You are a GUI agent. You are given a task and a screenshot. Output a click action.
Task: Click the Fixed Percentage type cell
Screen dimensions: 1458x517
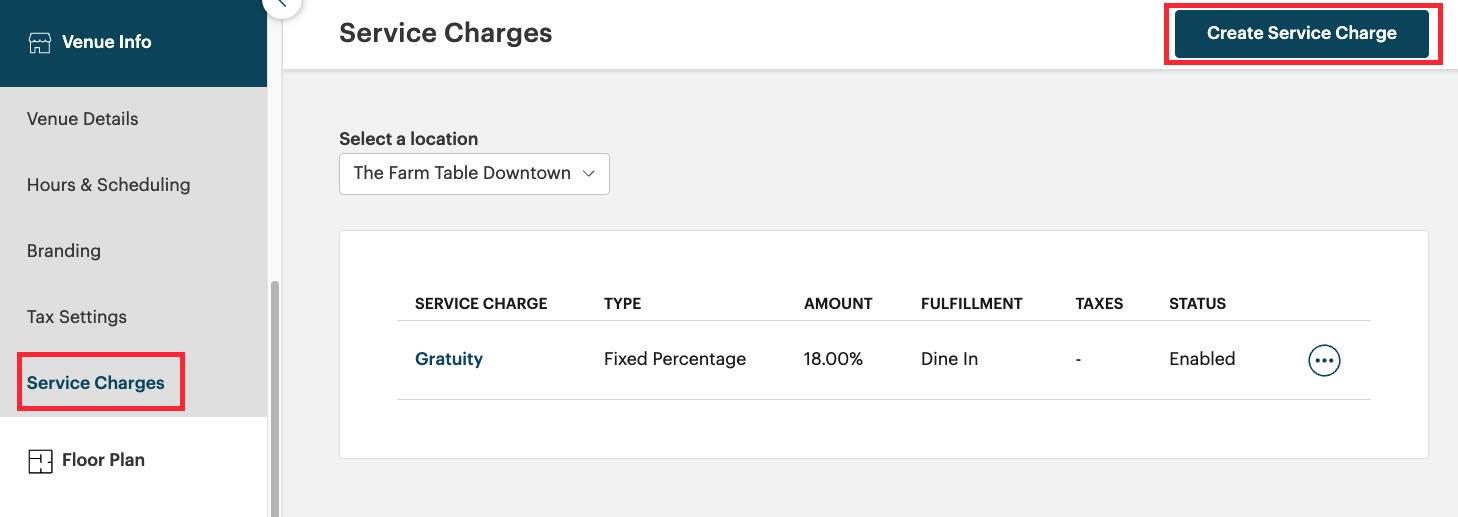pyautogui.click(x=675, y=359)
